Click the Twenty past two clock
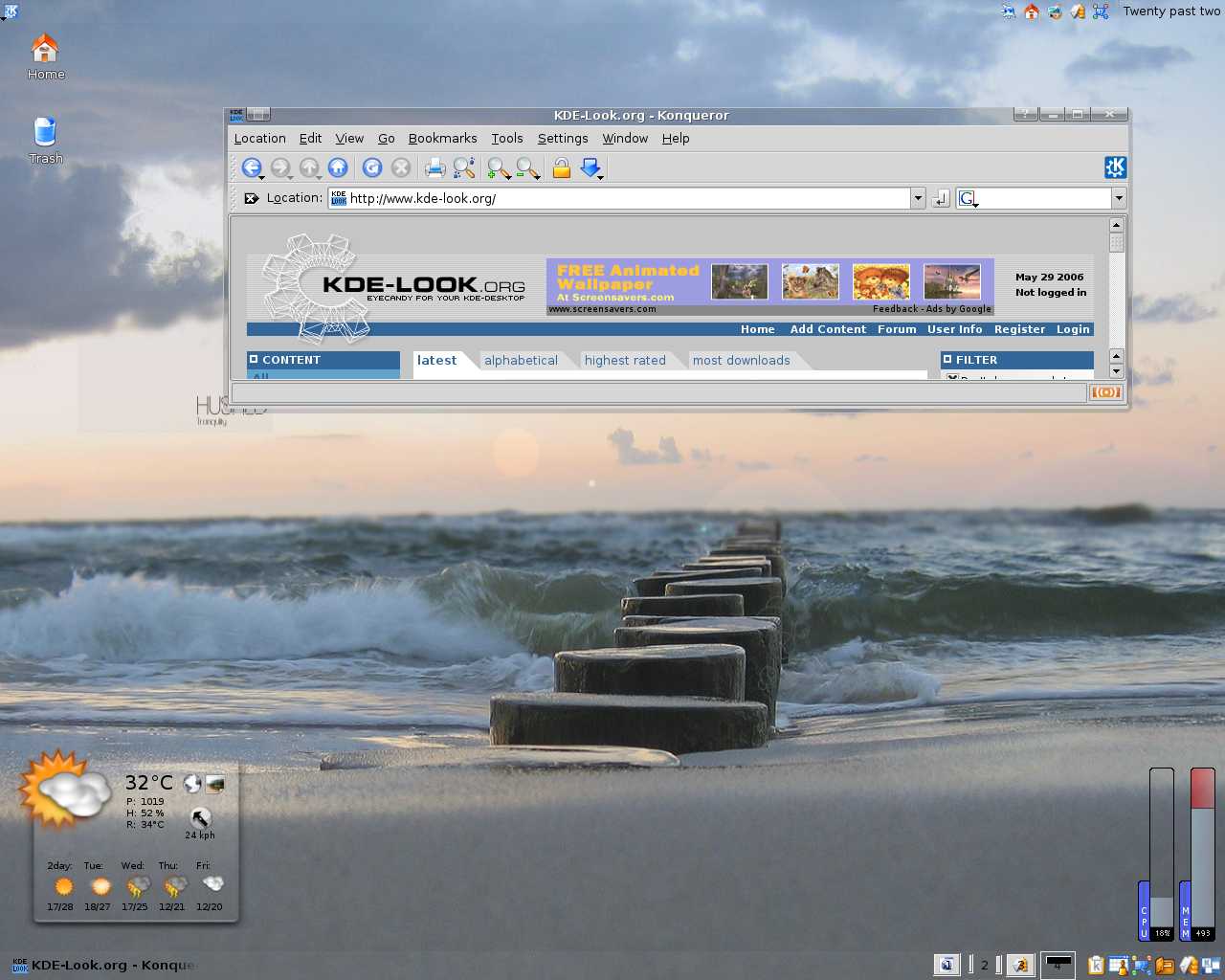Screen dimensions: 1225x980 (x=1171, y=11)
